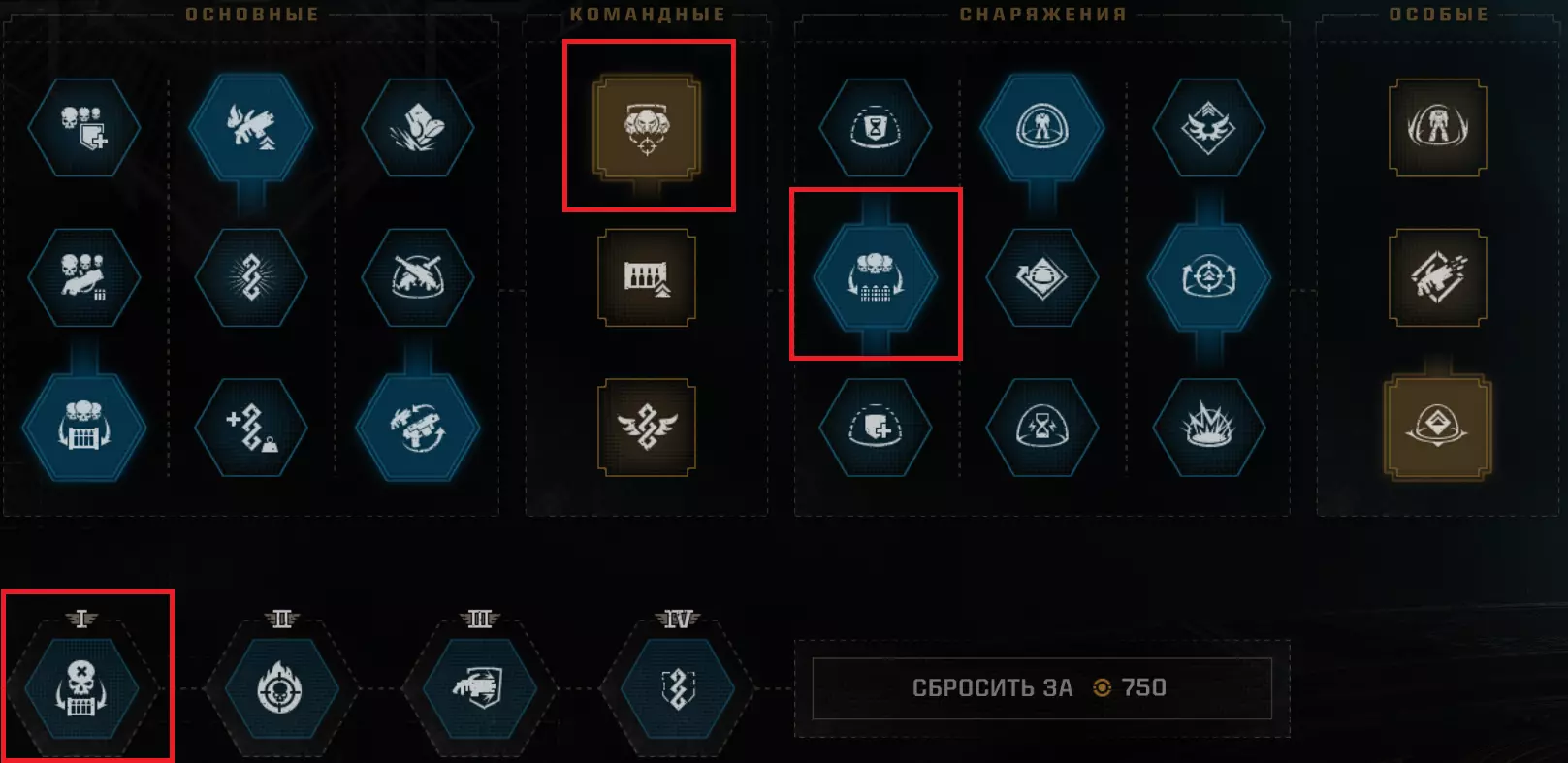Pick the winged diamond perk in Снаряжения
This screenshot has width=1568, height=763.
[1209, 127]
